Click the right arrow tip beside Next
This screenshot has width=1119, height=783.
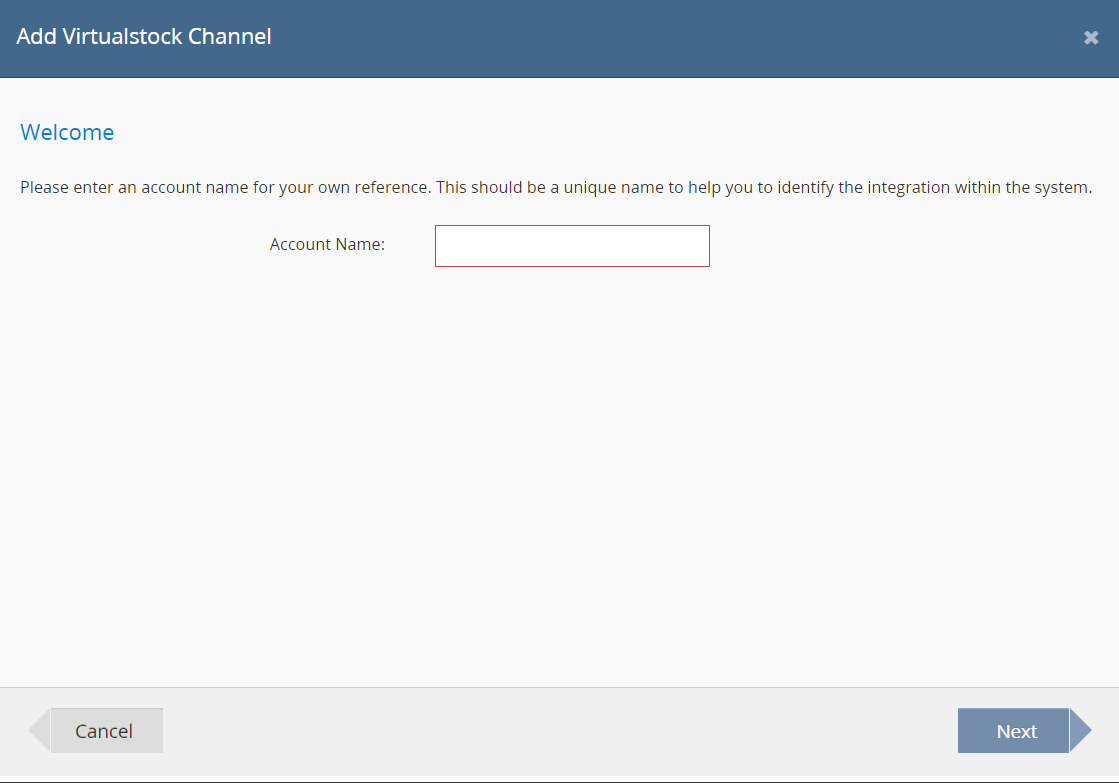coord(1080,731)
